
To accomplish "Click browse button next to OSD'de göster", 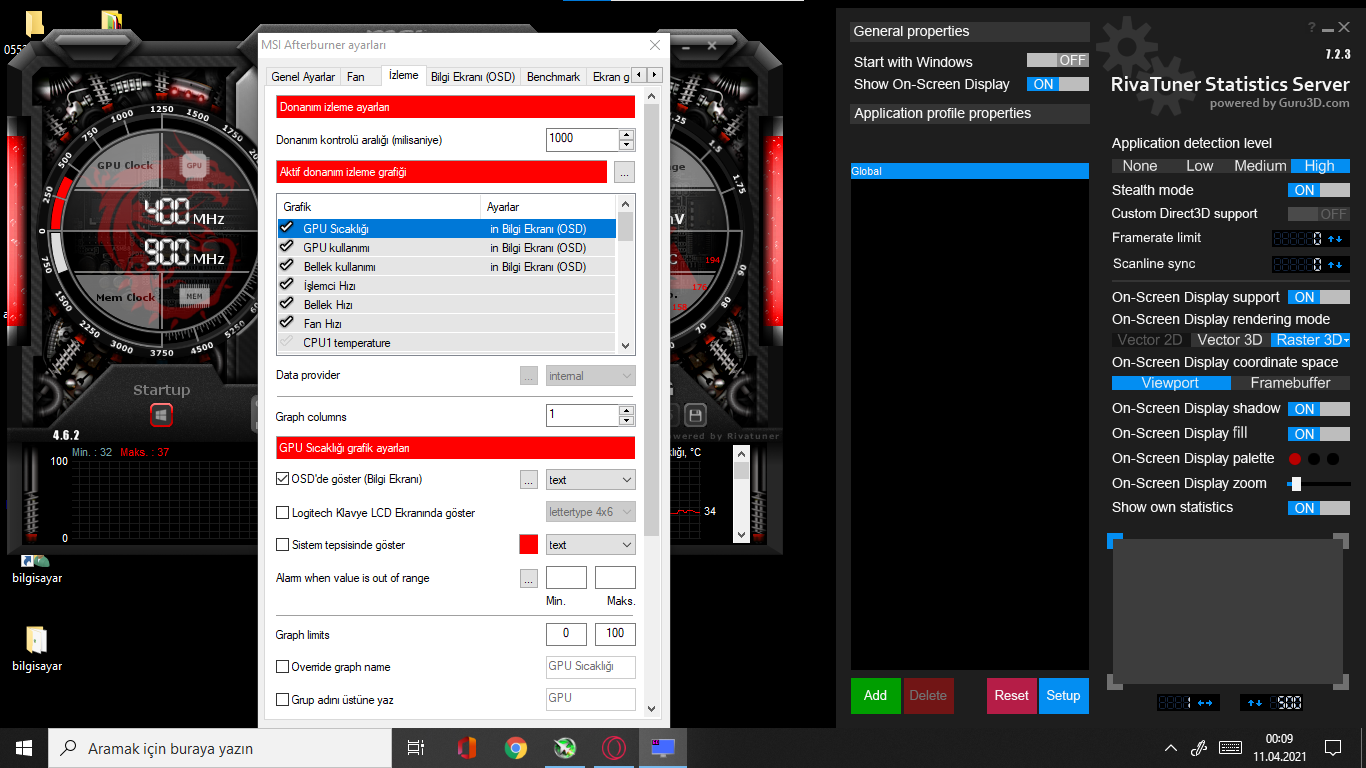I will click(529, 480).
